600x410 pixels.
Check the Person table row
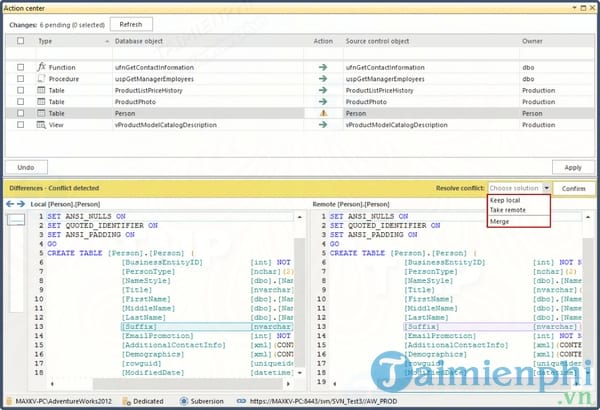tap(21, 113)
